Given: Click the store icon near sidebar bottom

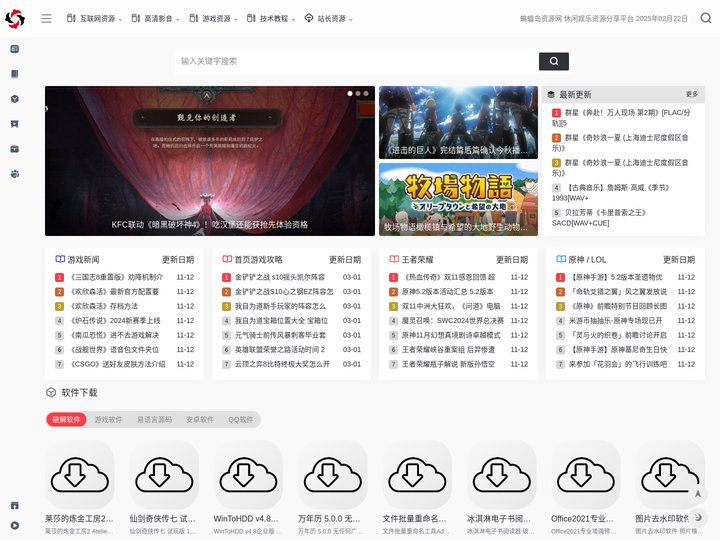Looking at the screenshot, I should (x=15, y=505).
